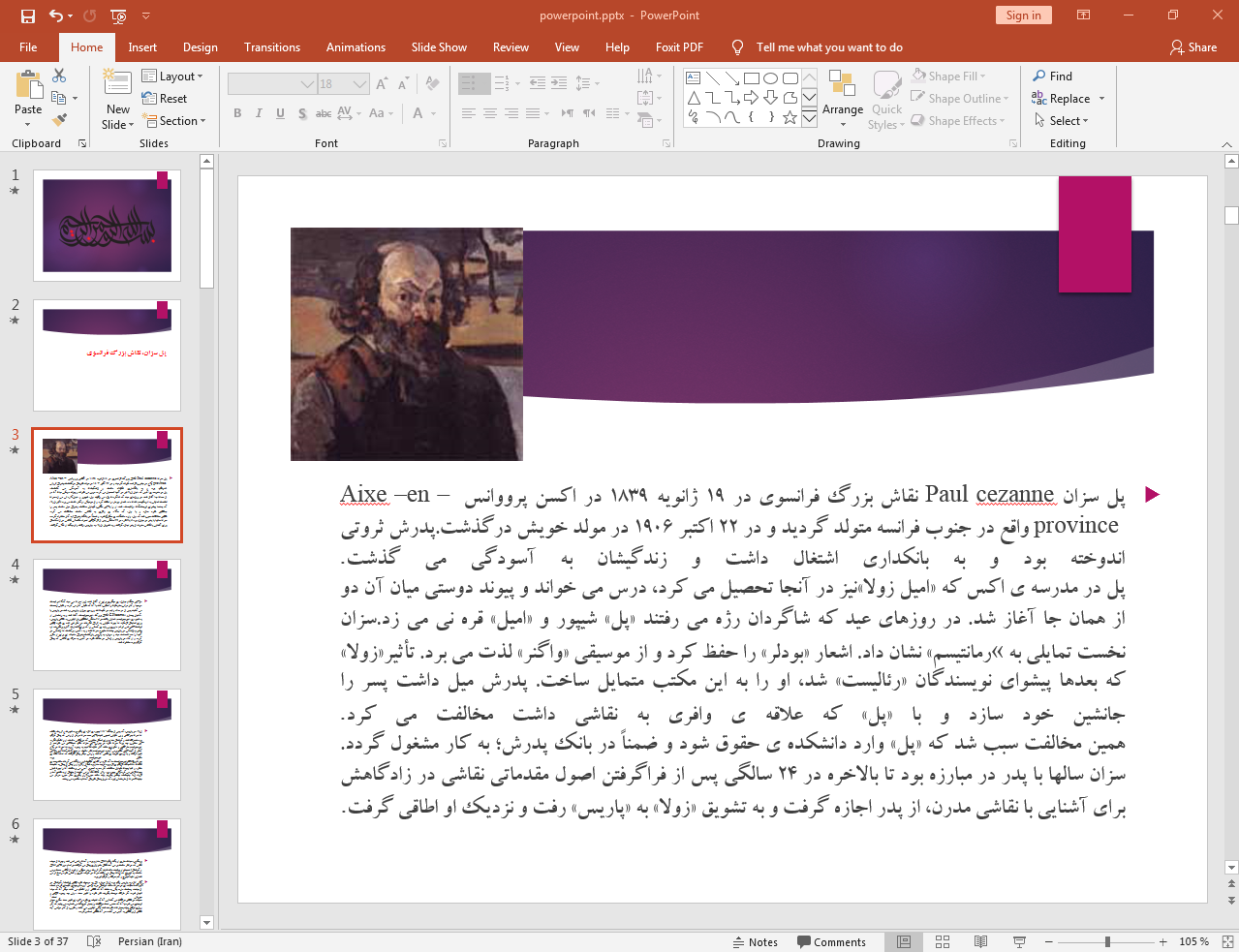Select the oval shape in shapes gallery
This screenshot has height=952, width=1239.
click(770, 78)
